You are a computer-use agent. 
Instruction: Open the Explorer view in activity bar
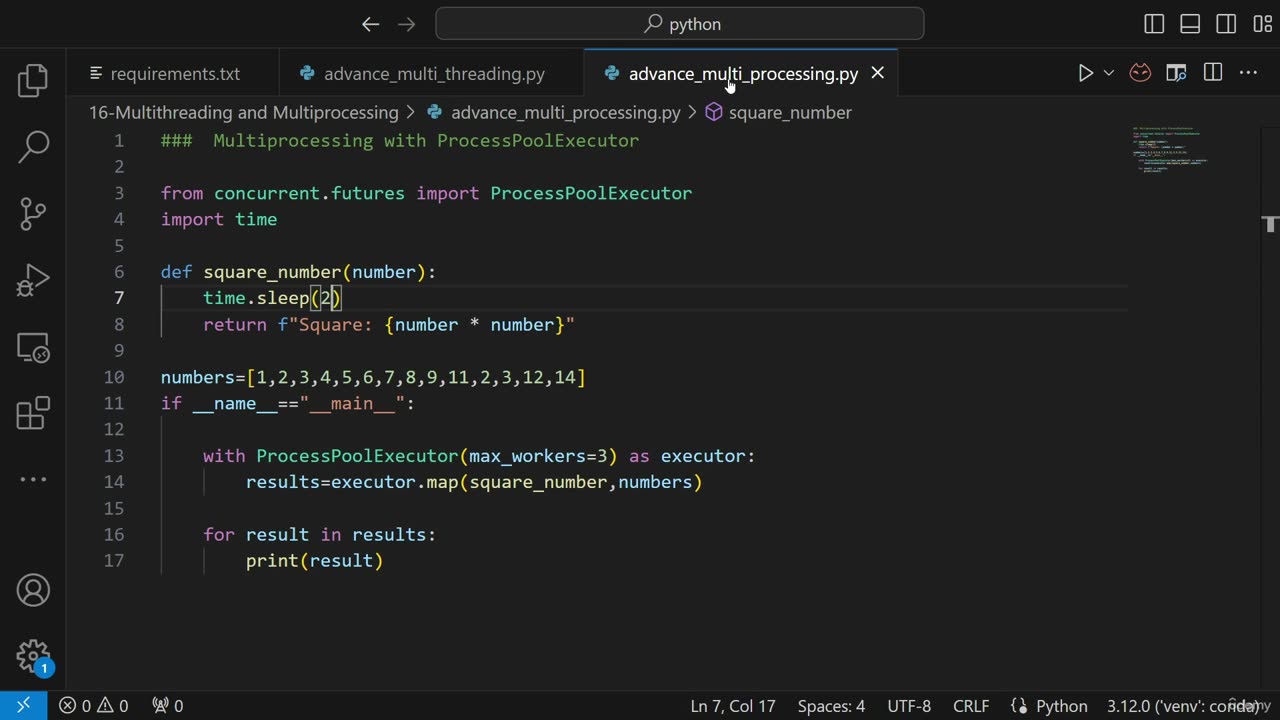click(33, 80)
